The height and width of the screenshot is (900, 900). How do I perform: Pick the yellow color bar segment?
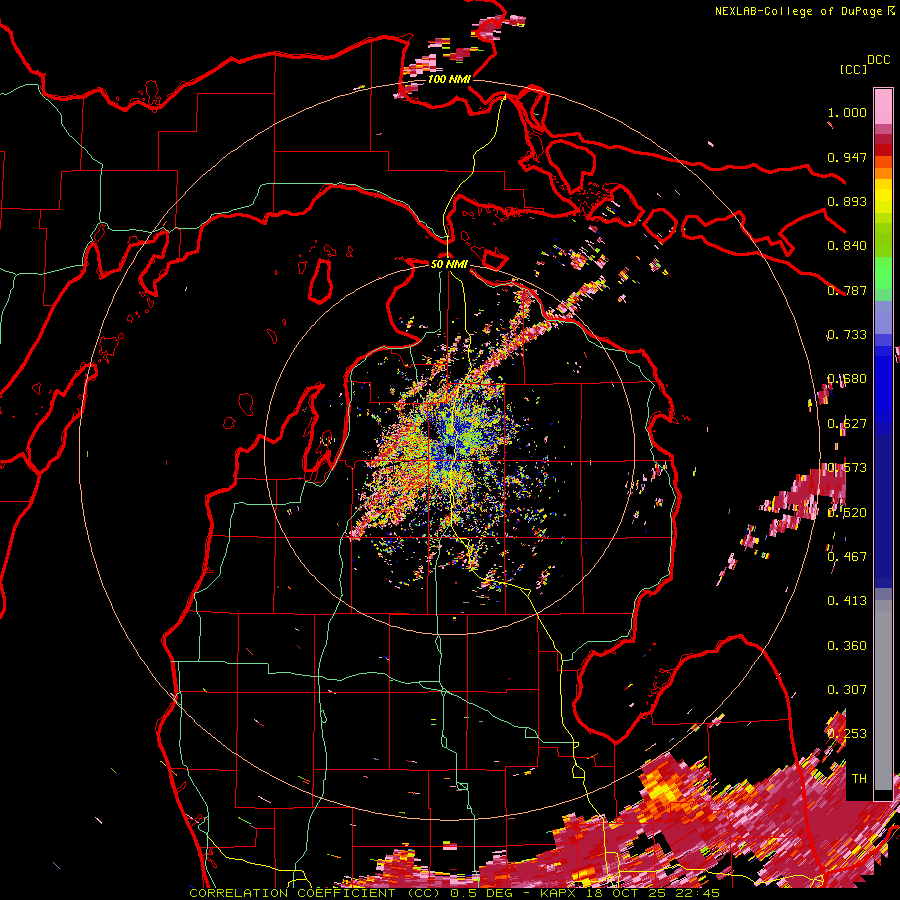pyautogui.click(x=883, y=197)
